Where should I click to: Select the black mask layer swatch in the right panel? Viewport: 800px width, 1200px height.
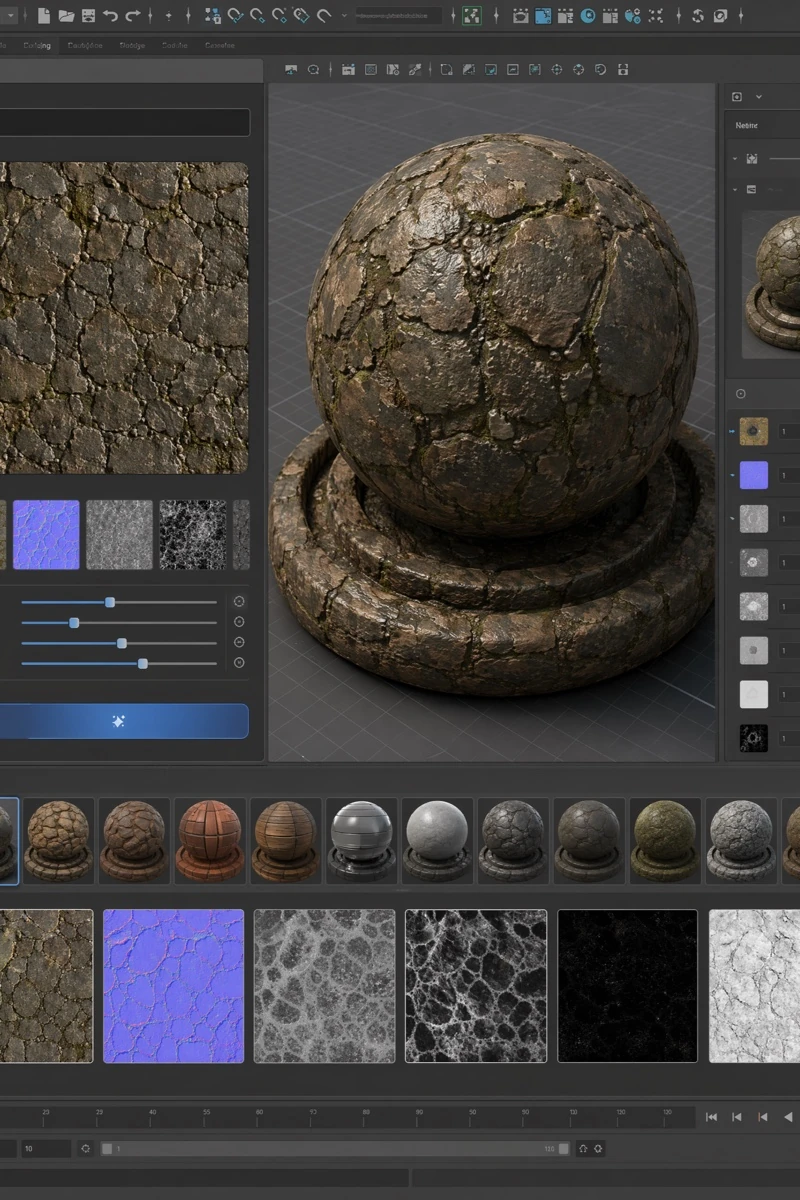click(x=754, y=738)
